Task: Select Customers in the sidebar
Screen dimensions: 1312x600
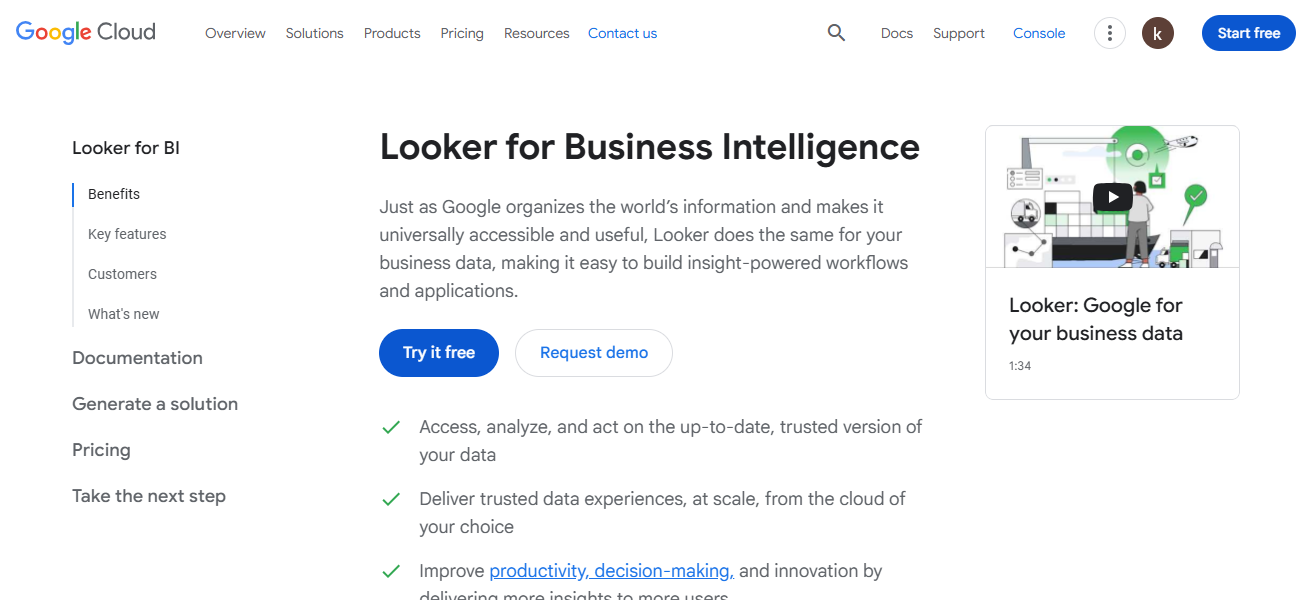Action: (122, 273)
